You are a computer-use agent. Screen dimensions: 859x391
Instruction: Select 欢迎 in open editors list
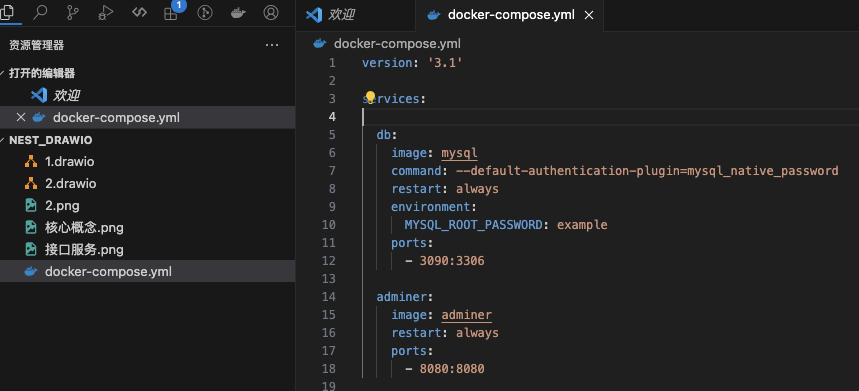point(147,95)
